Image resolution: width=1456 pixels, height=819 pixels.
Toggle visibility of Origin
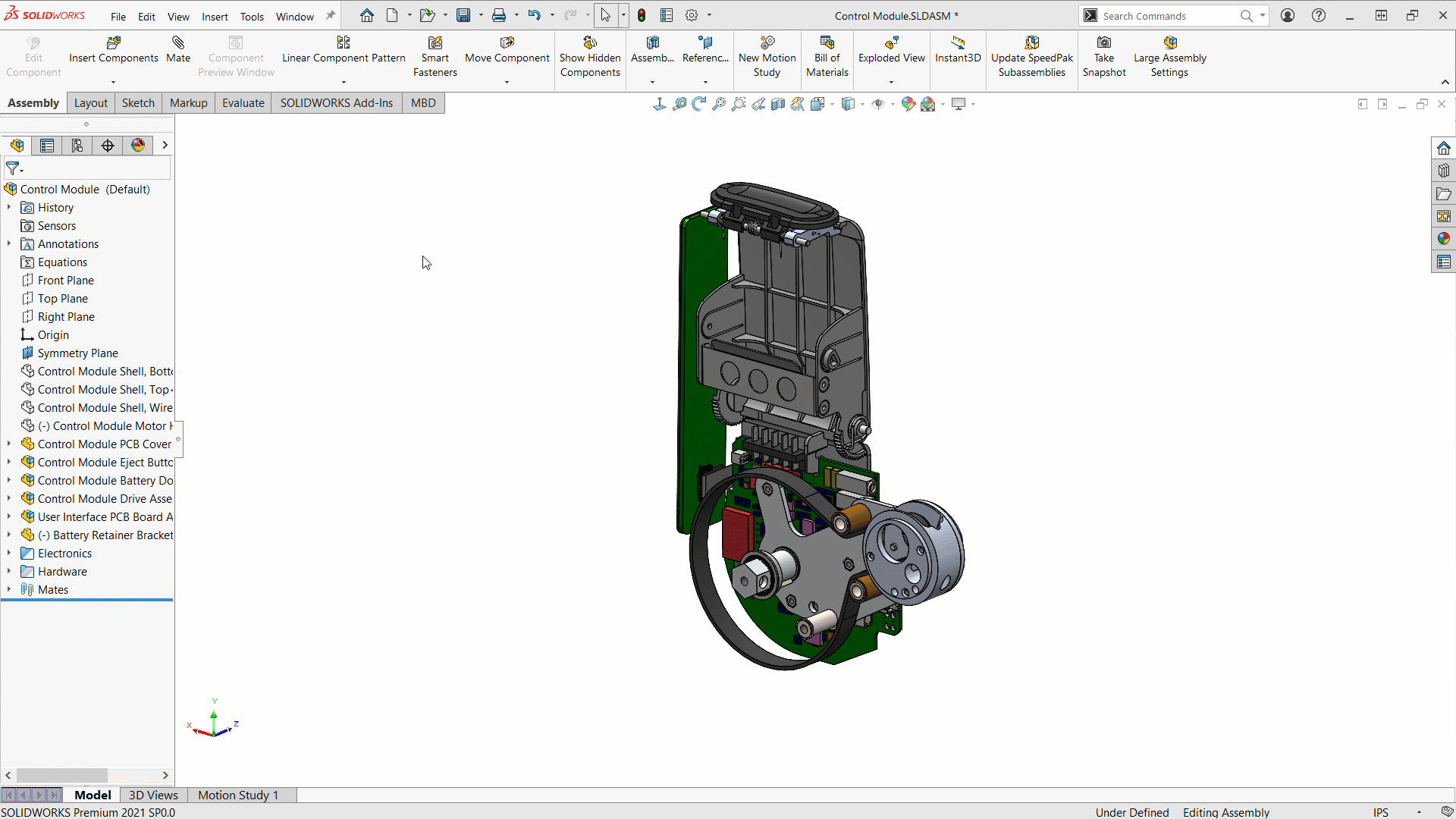(x=53, y=334)
